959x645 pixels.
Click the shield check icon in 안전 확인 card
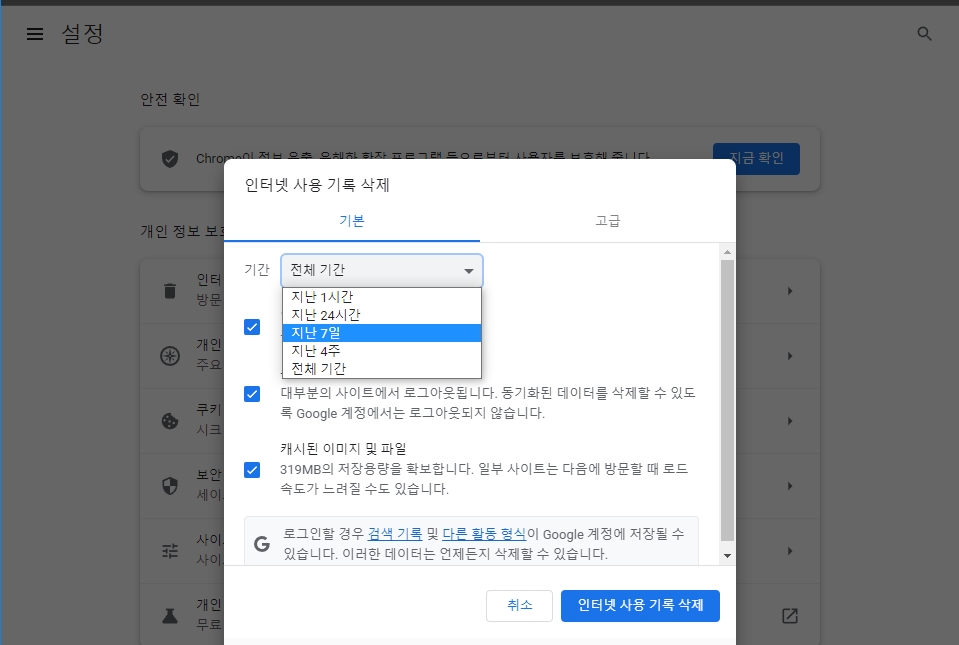170,159
